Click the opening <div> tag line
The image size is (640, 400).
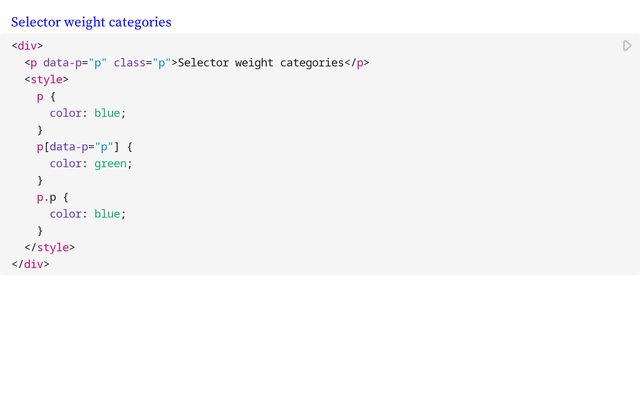pos(27,46)
